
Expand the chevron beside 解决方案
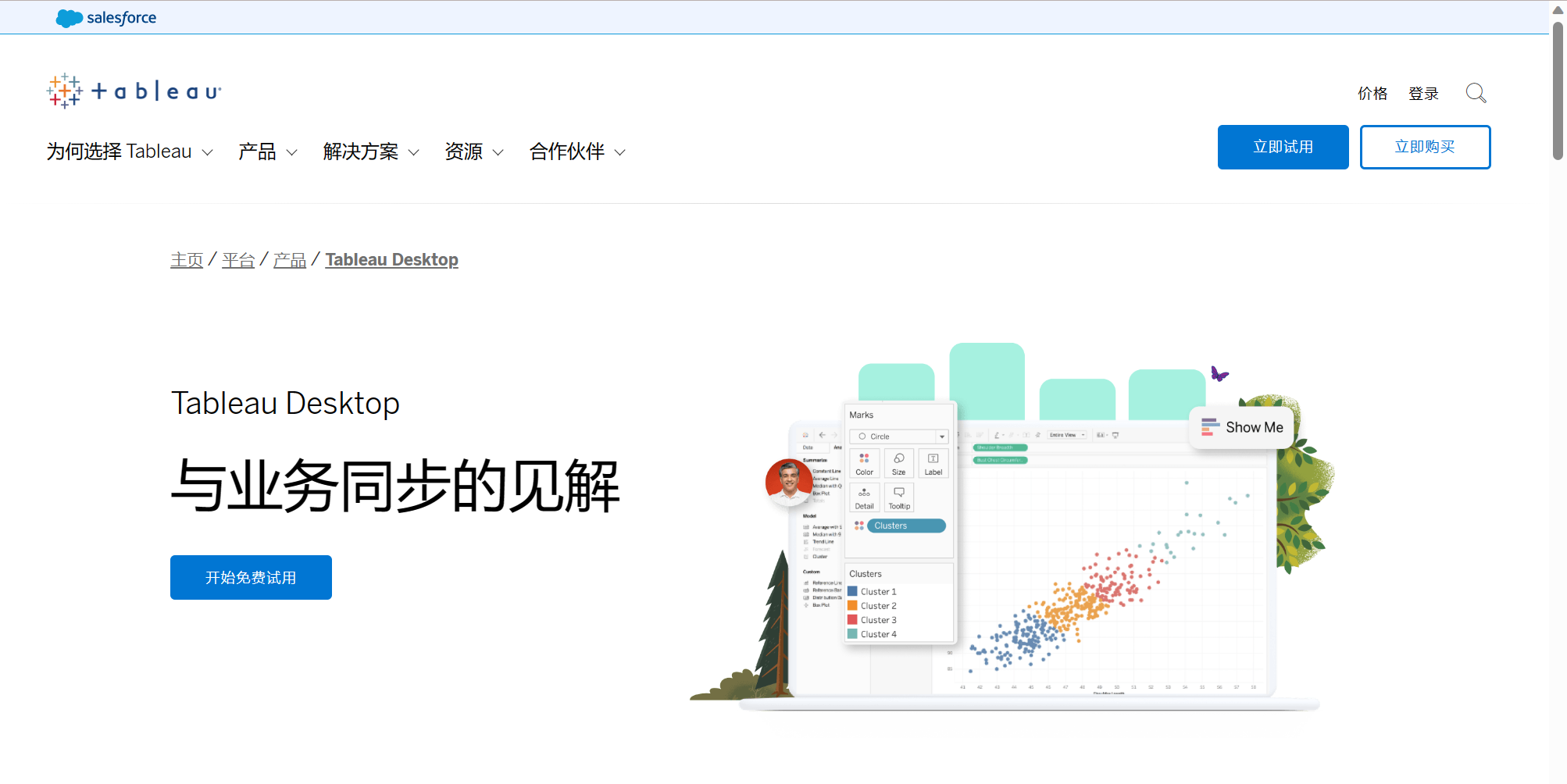[414, 152]
